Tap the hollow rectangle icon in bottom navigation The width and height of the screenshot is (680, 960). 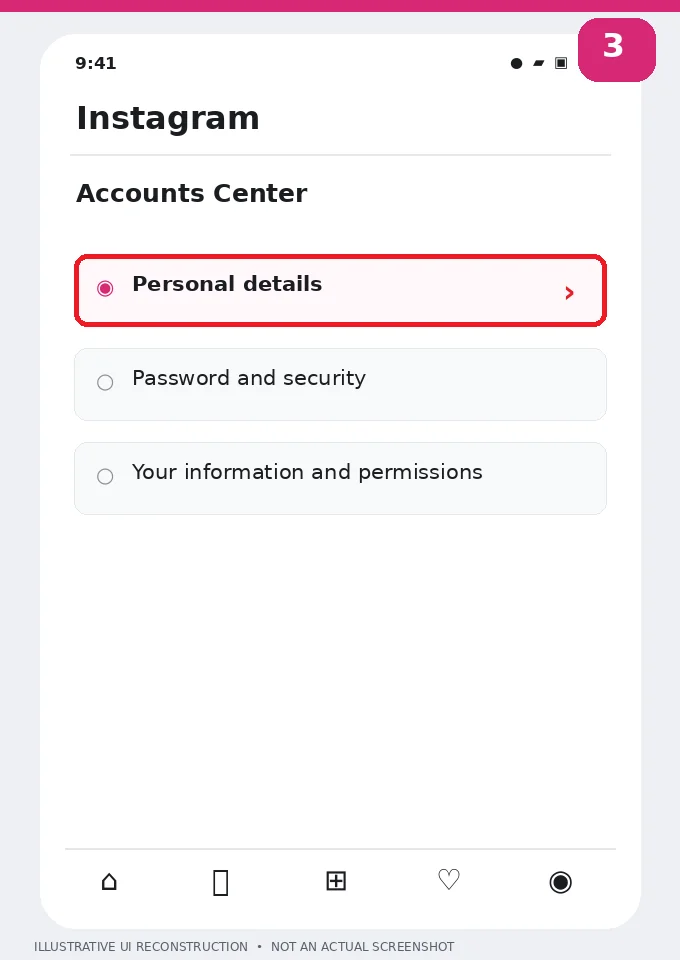coord(221,883)
